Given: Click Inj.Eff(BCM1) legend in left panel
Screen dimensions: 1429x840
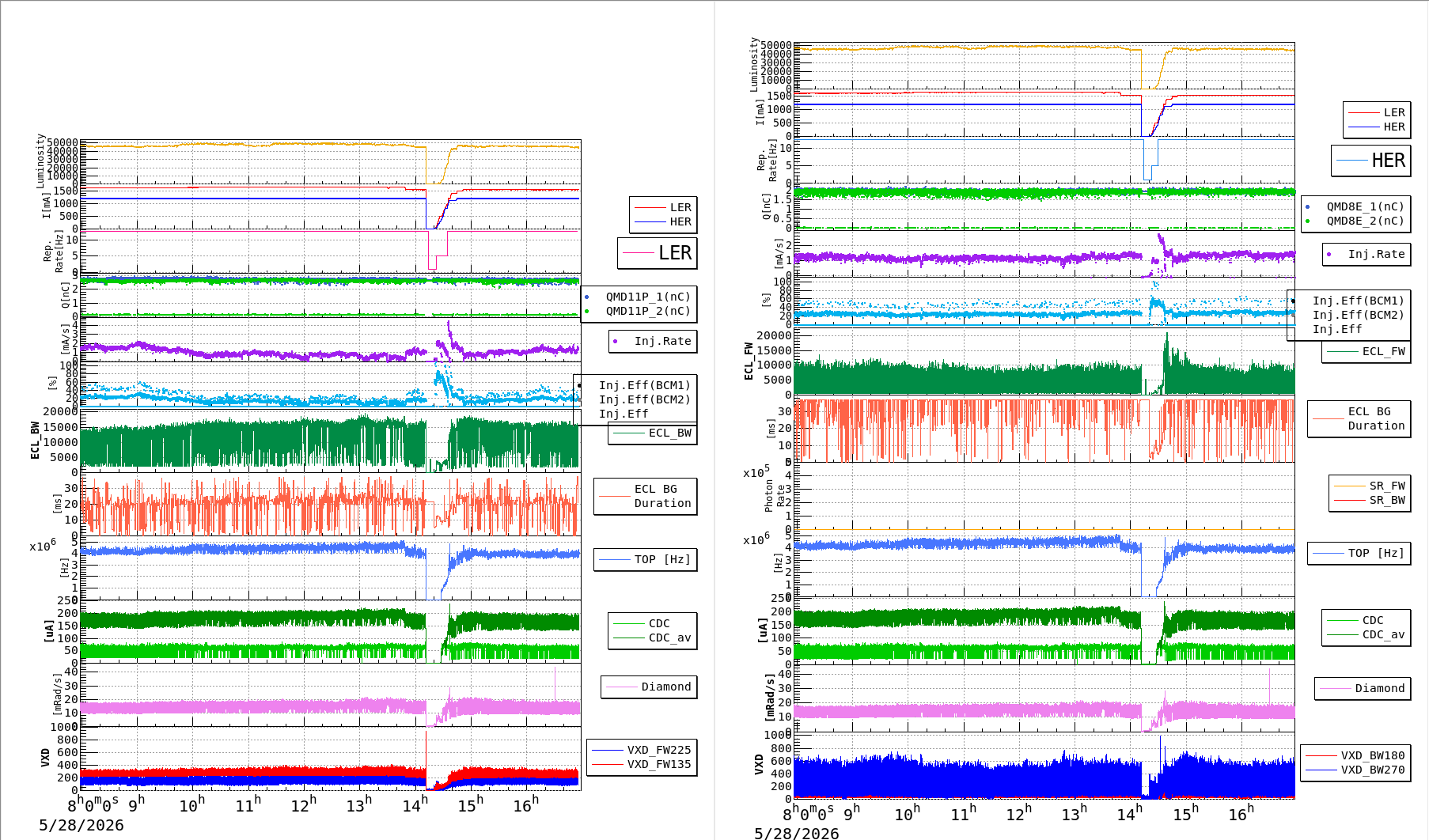Looking at the screenshot, I should pos(635,386).
